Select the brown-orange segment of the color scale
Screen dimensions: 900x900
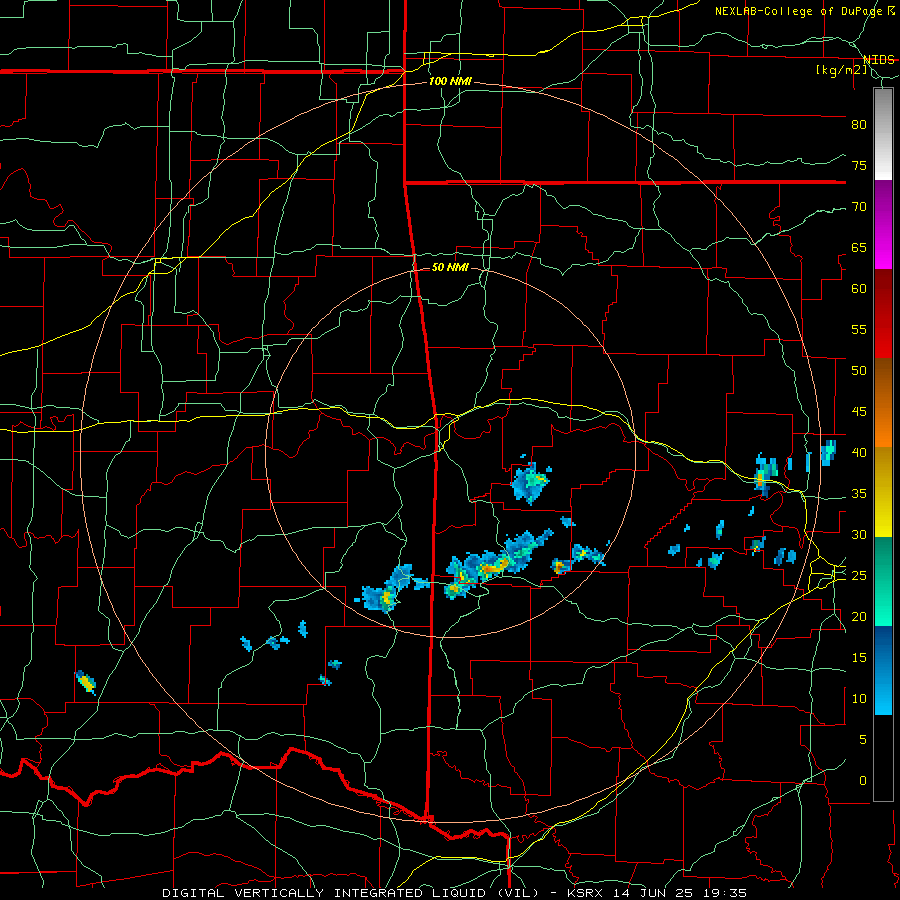tap(883, 403)
